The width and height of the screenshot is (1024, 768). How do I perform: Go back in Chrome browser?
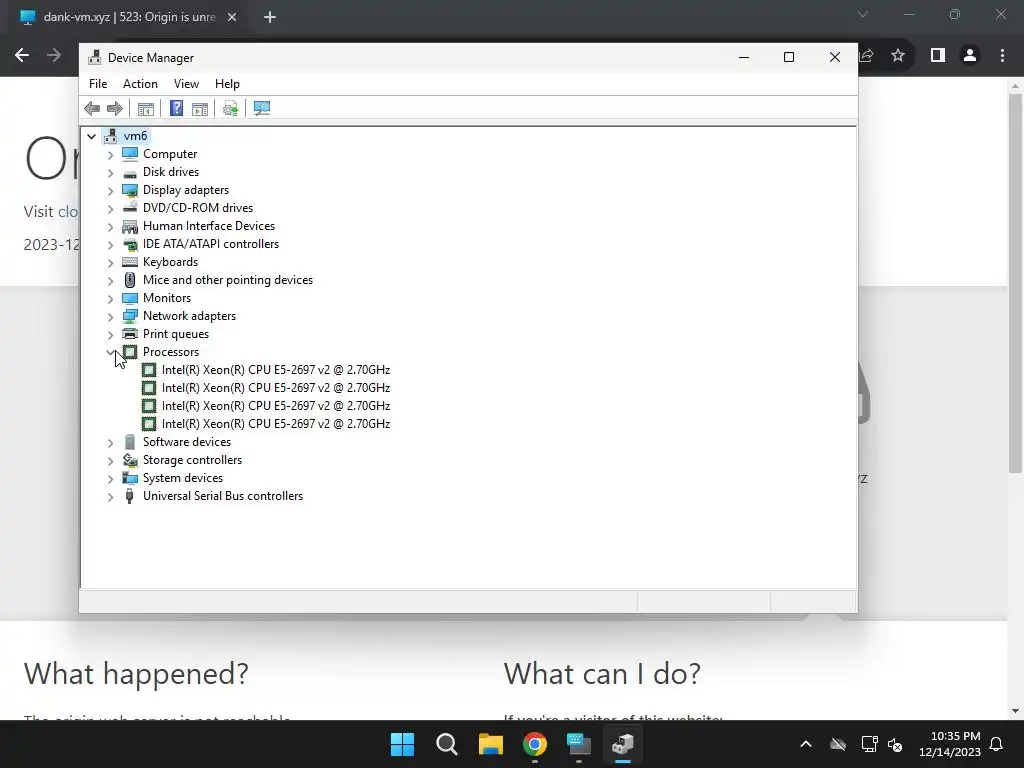tap(22, 56)
